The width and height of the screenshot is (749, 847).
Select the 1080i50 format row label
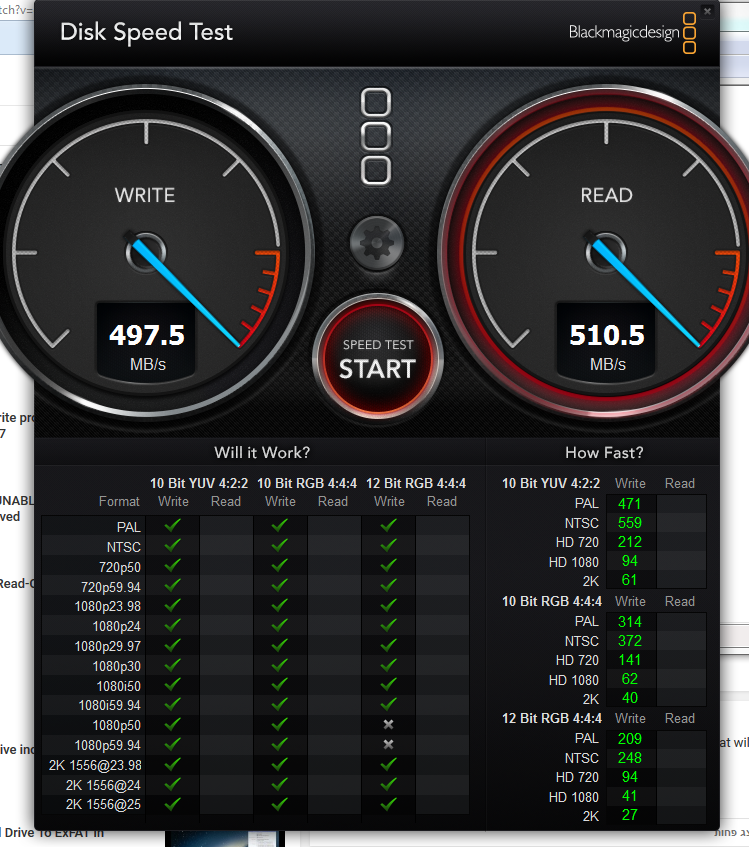[116, 685]
